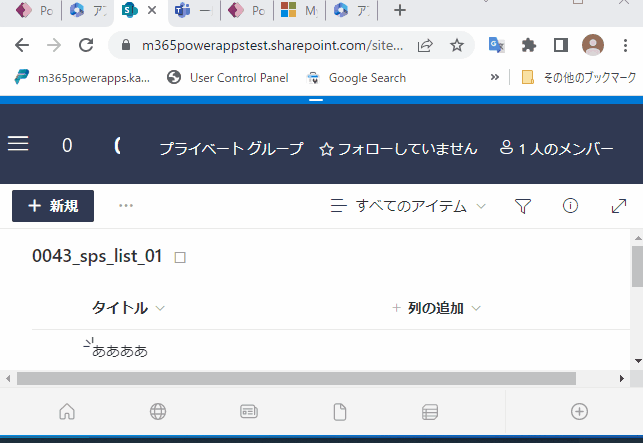This screenshot has width=643, height=443.
Task: Switch to the Teams browser tab
Action: click(x=183, y=11)
